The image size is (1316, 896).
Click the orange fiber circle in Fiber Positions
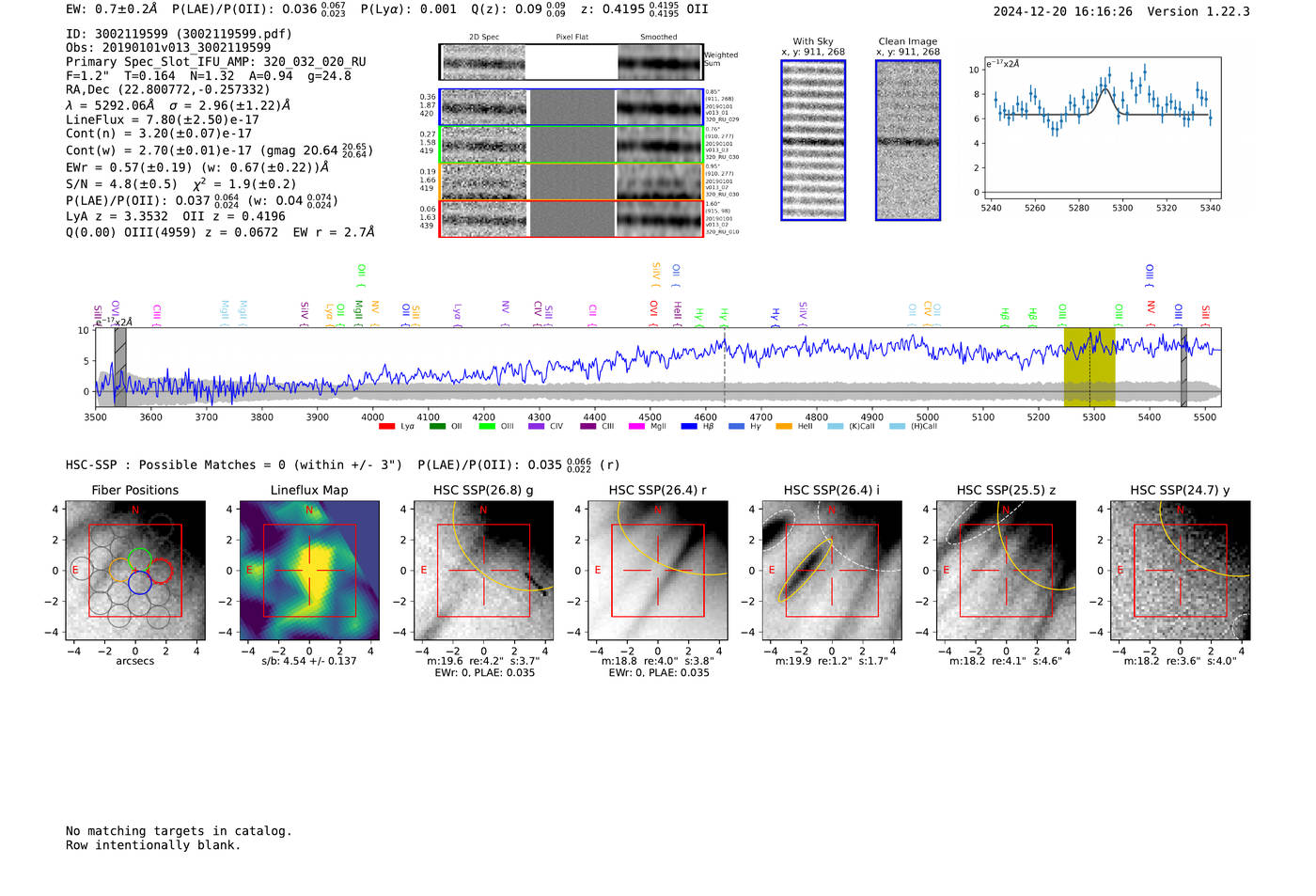click(120, 571)
